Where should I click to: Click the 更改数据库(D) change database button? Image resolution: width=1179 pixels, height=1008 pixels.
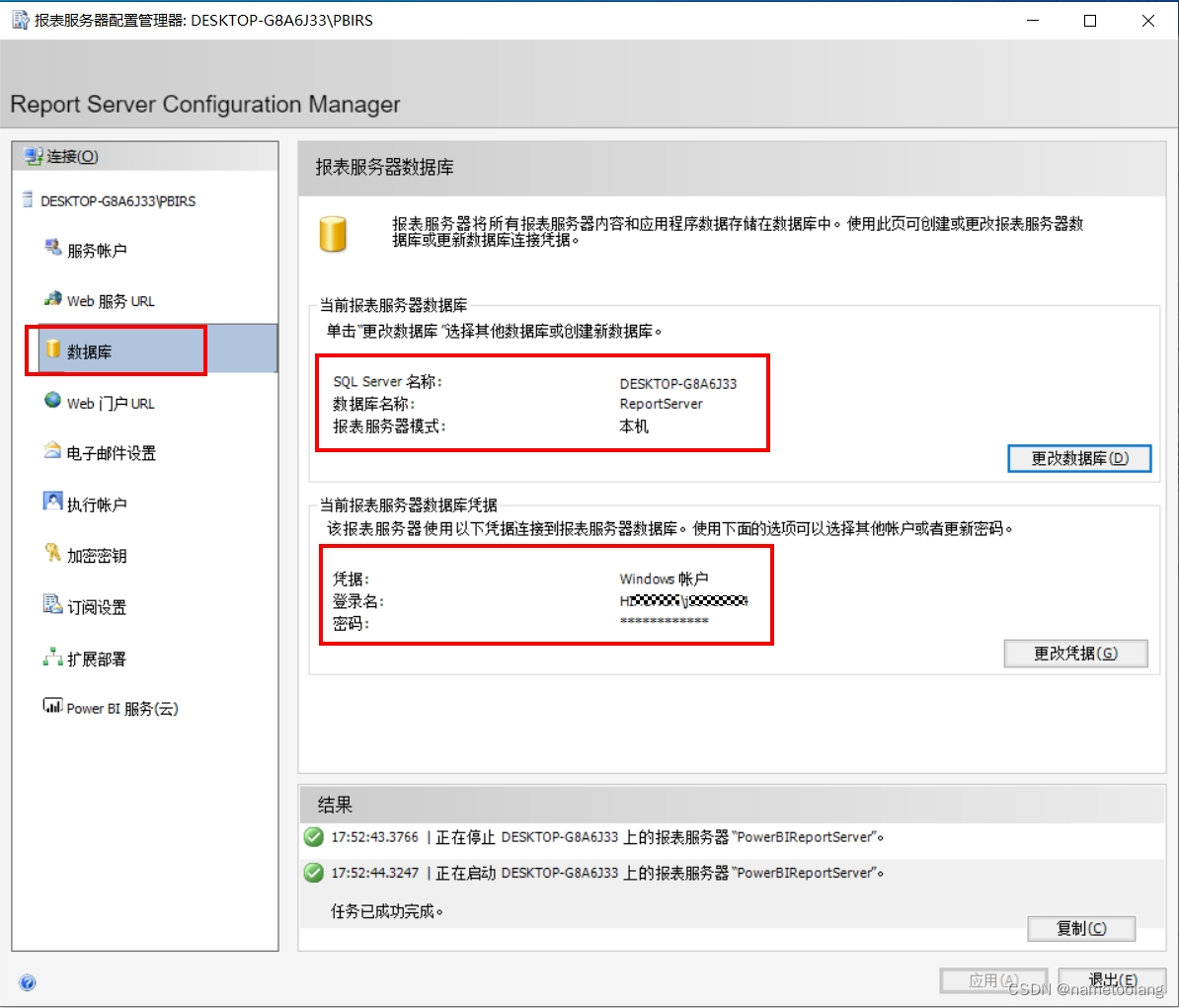[x=1079, y=458]
